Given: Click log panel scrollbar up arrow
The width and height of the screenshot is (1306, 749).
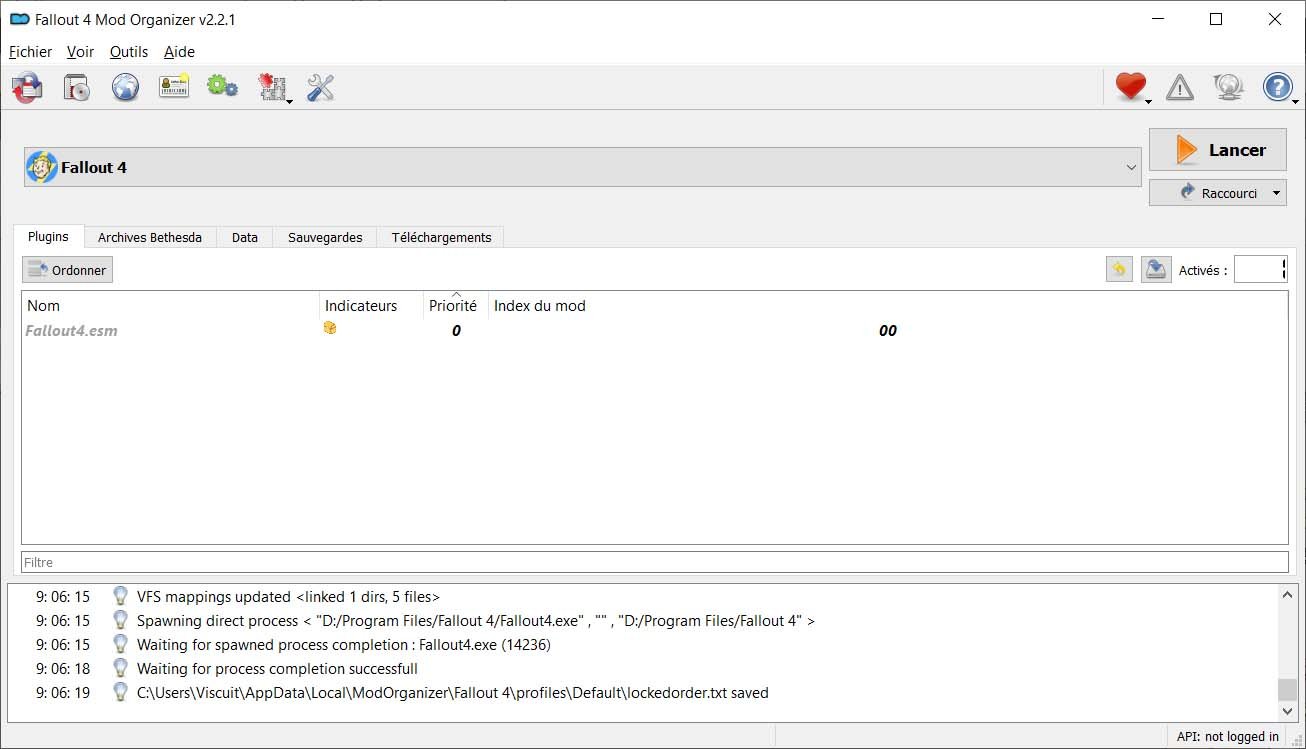Looking at the screenshot, I should coord(1288,595).
